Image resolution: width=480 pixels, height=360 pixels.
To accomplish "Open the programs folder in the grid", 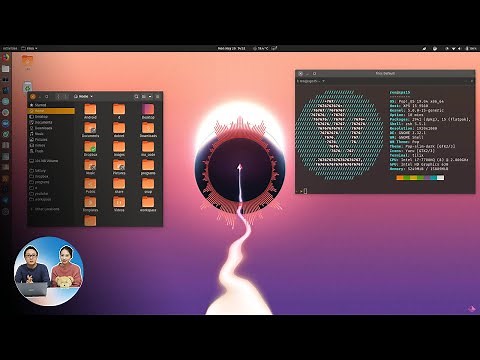I will point(148,167).
